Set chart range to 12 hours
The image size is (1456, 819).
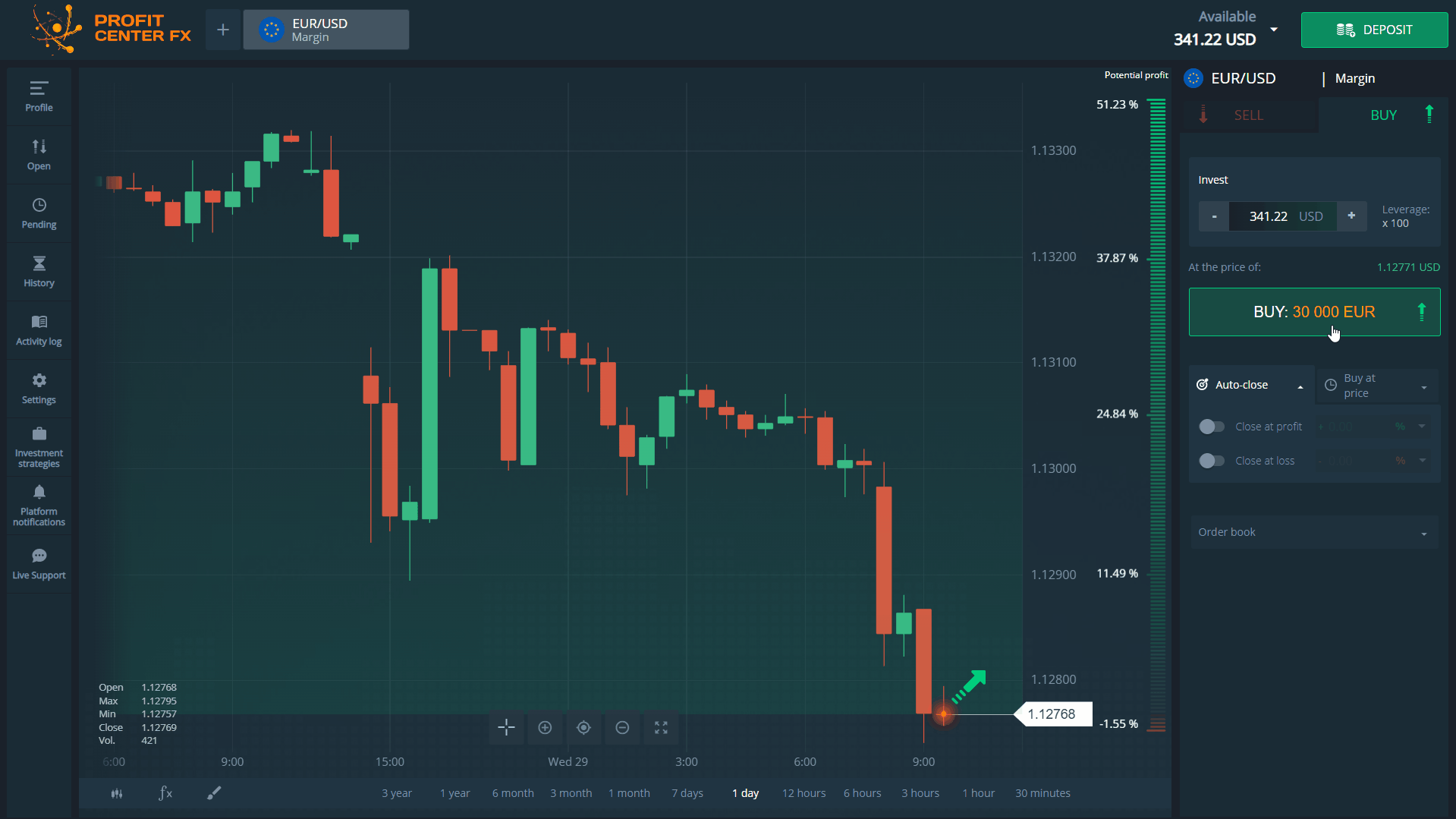coord(804,793)
